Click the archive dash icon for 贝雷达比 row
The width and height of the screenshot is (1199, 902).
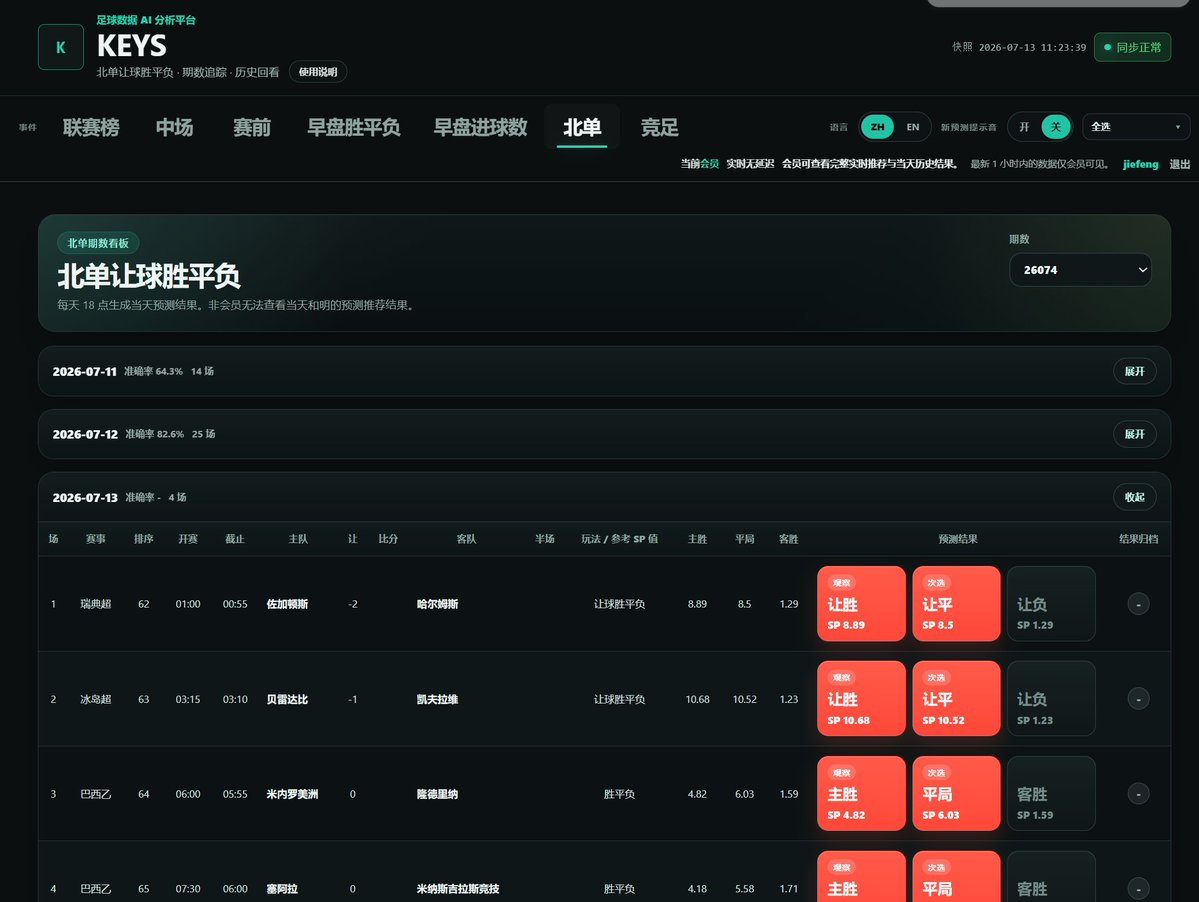tap(1138, 699)
